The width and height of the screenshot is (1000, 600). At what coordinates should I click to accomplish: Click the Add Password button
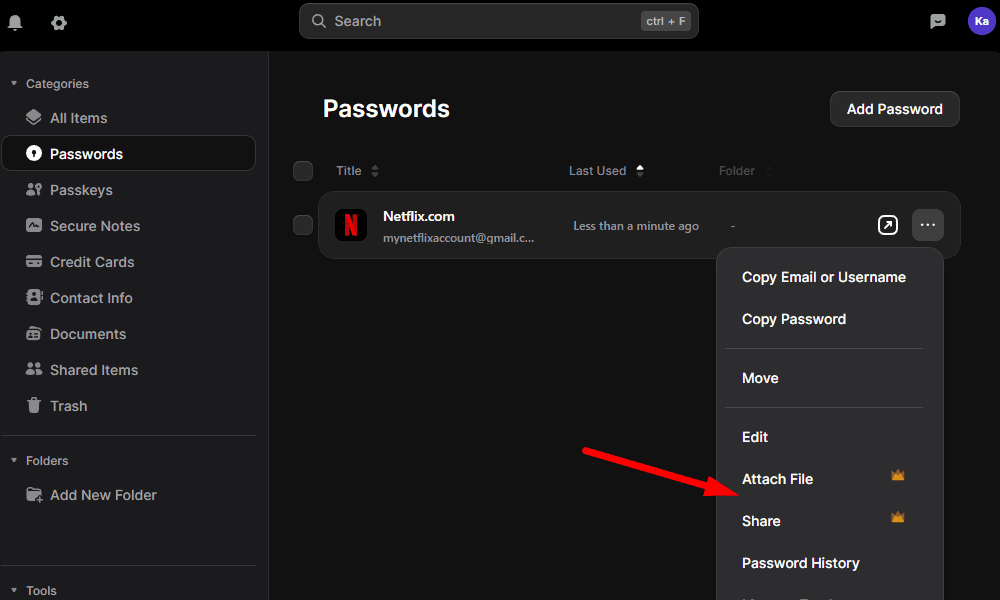pyautogui.click(x=894, y=109)
